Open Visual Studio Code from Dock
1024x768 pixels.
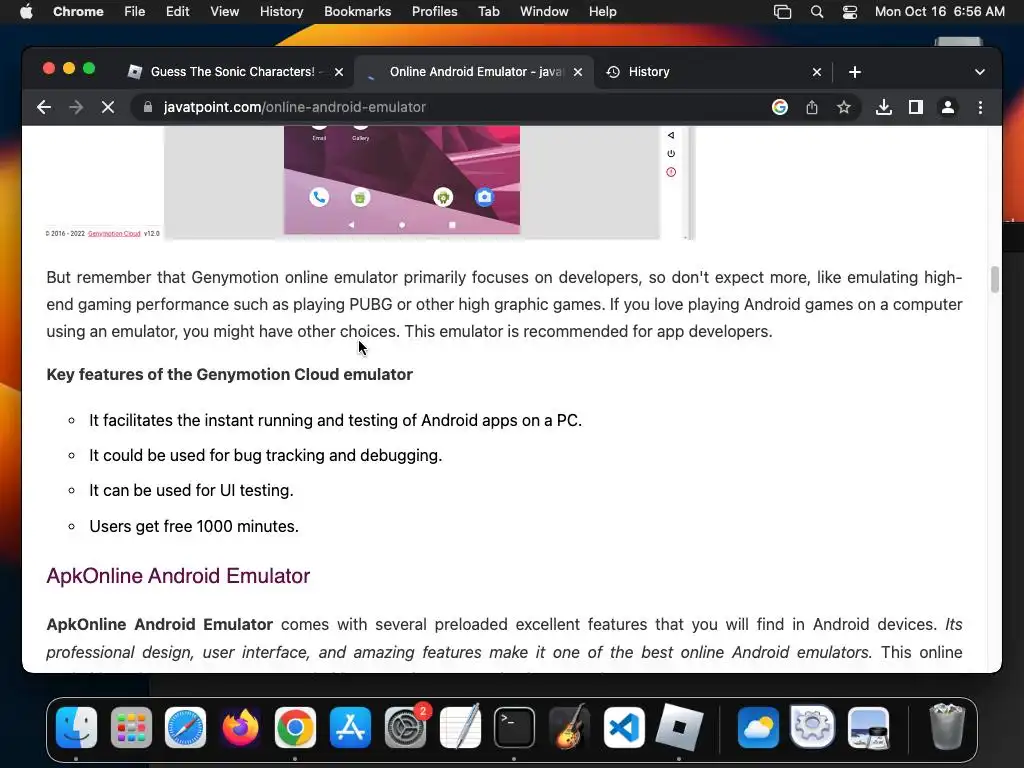624,728
